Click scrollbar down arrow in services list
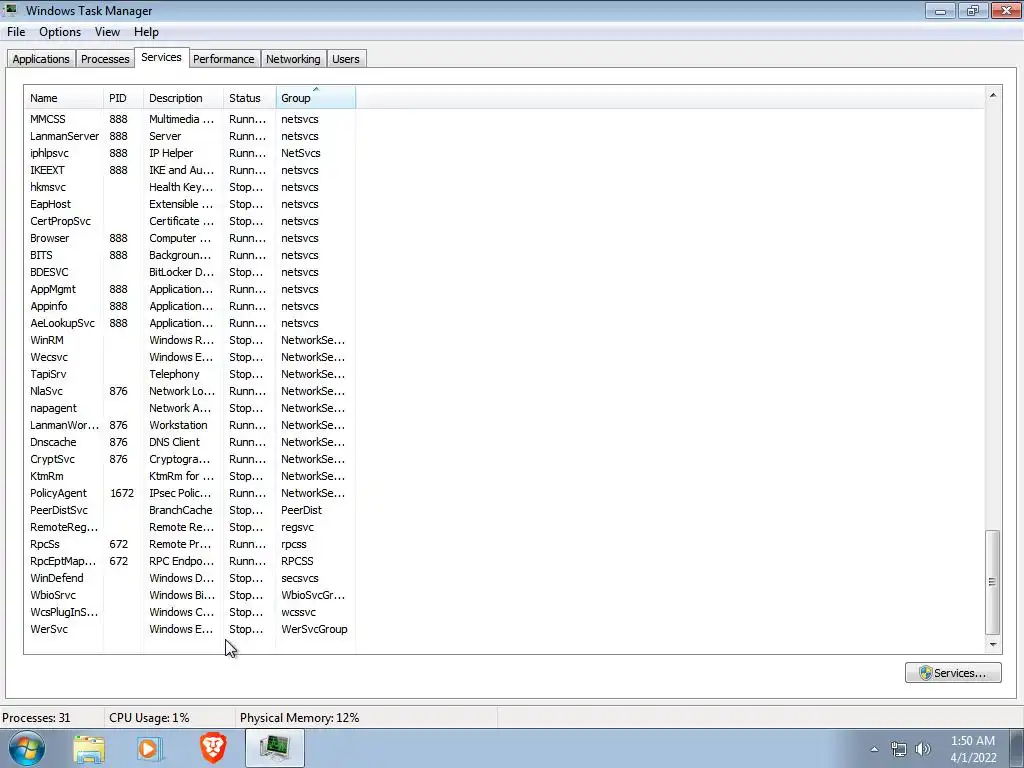 (x=993, y=645)
